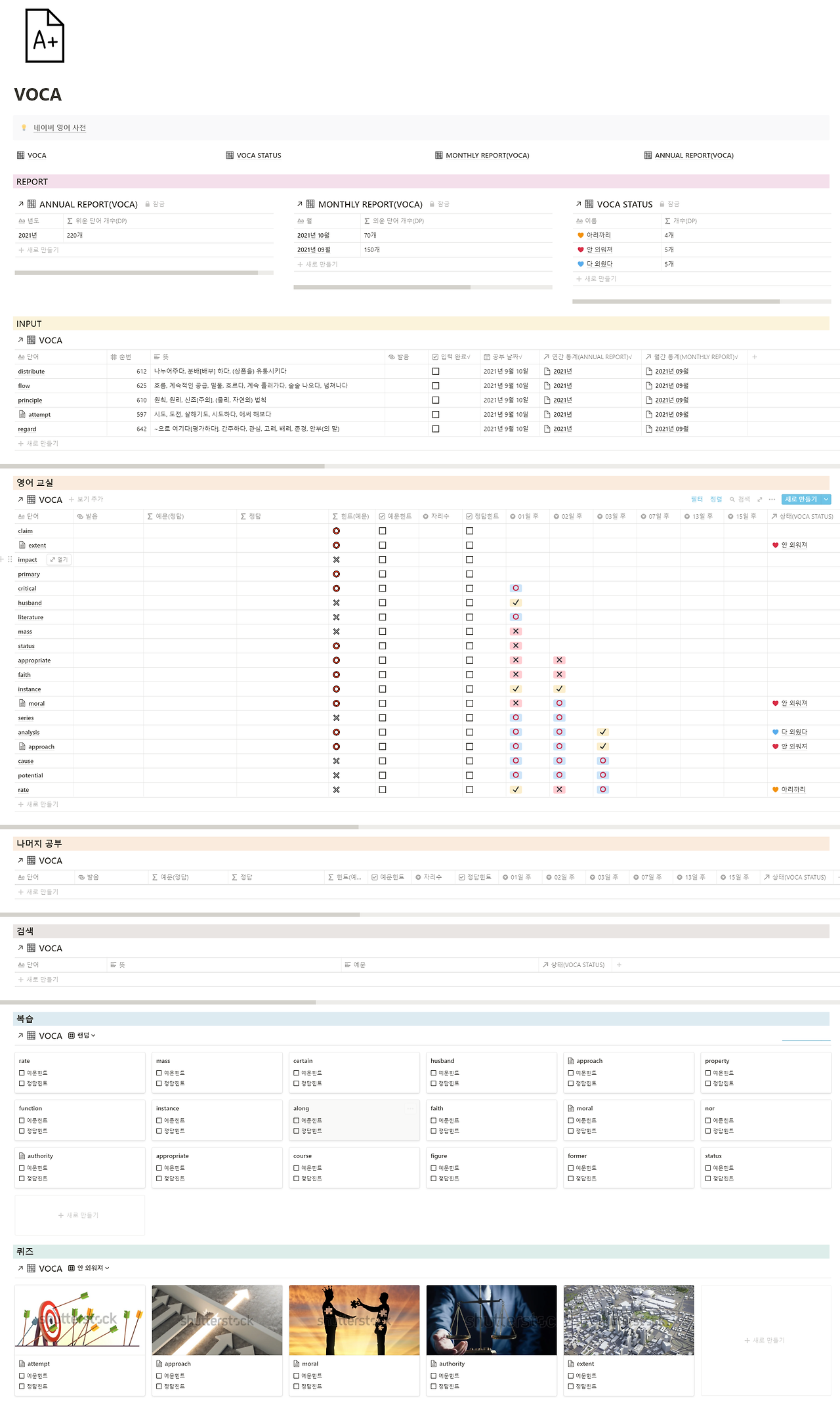Image resolution: width=840 pixels, height=1405 pixels.
Task: Click the horizontal scrollbar under VOCA STATUS table
Action: [676, 301]
